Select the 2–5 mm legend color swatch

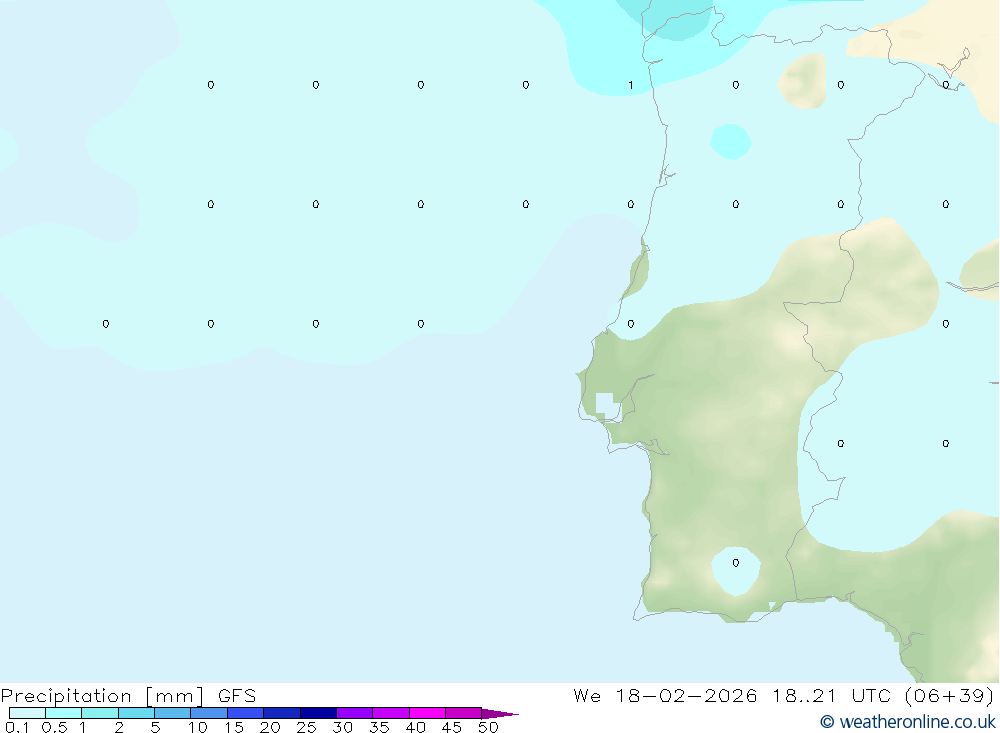[x=136, y=713]
